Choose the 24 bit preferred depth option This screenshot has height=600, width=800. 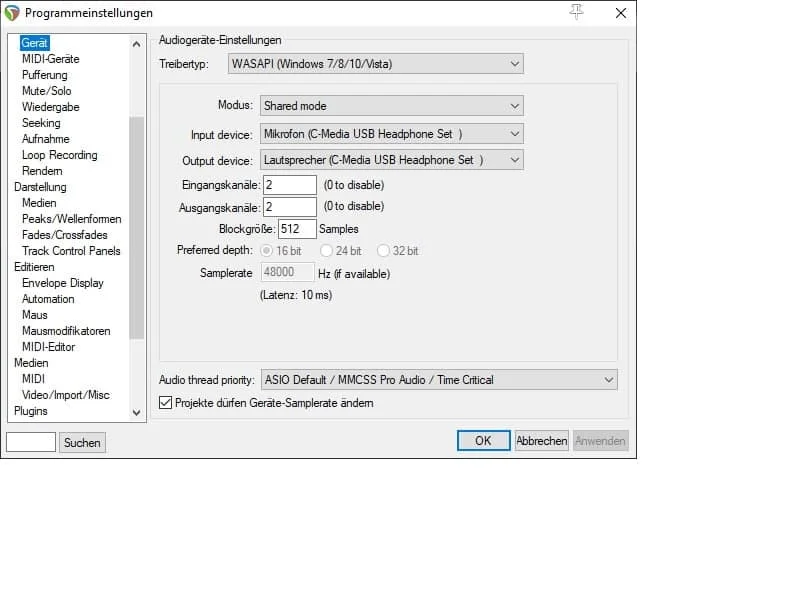tap(327, 251)
